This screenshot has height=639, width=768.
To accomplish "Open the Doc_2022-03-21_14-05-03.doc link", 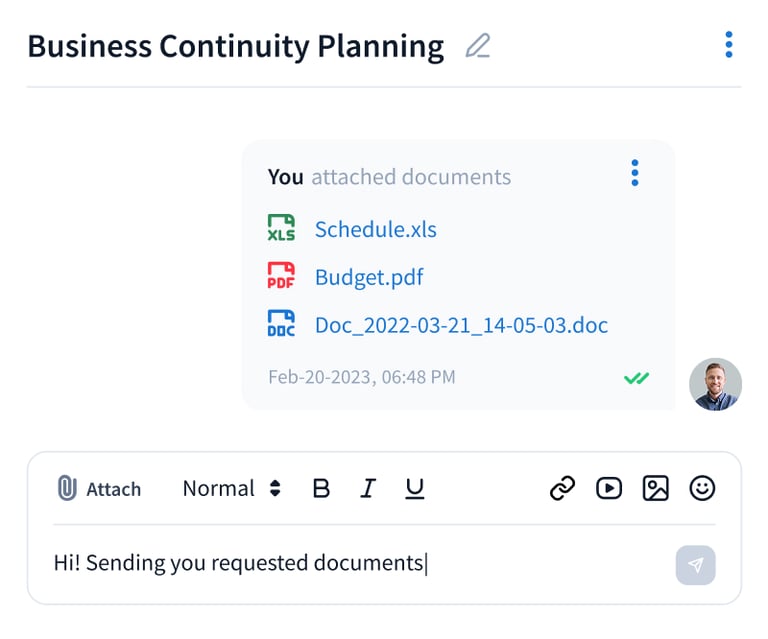I will point(461,325).
